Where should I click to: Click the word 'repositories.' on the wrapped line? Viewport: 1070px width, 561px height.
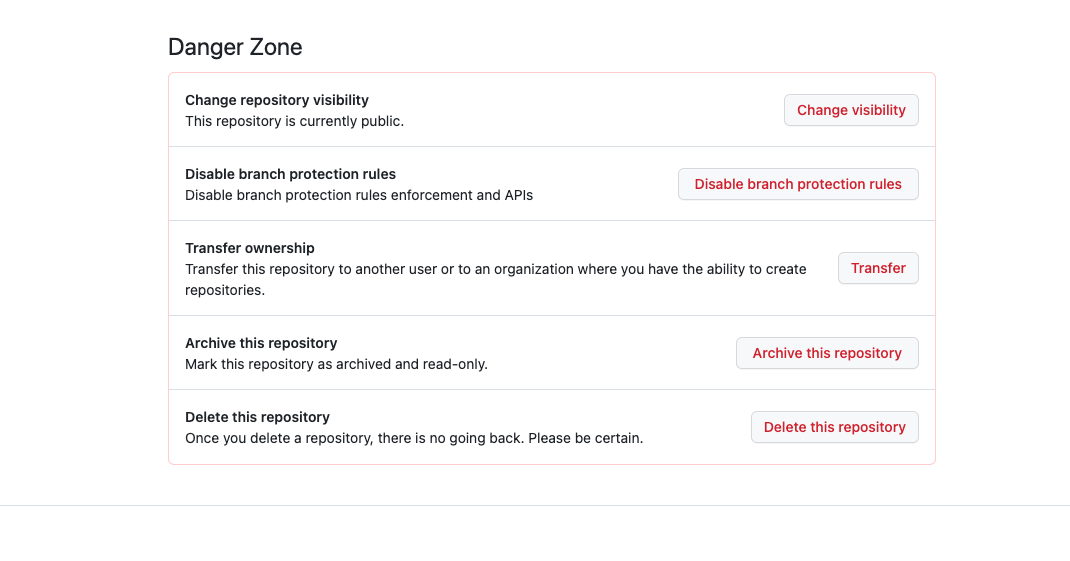225,290
